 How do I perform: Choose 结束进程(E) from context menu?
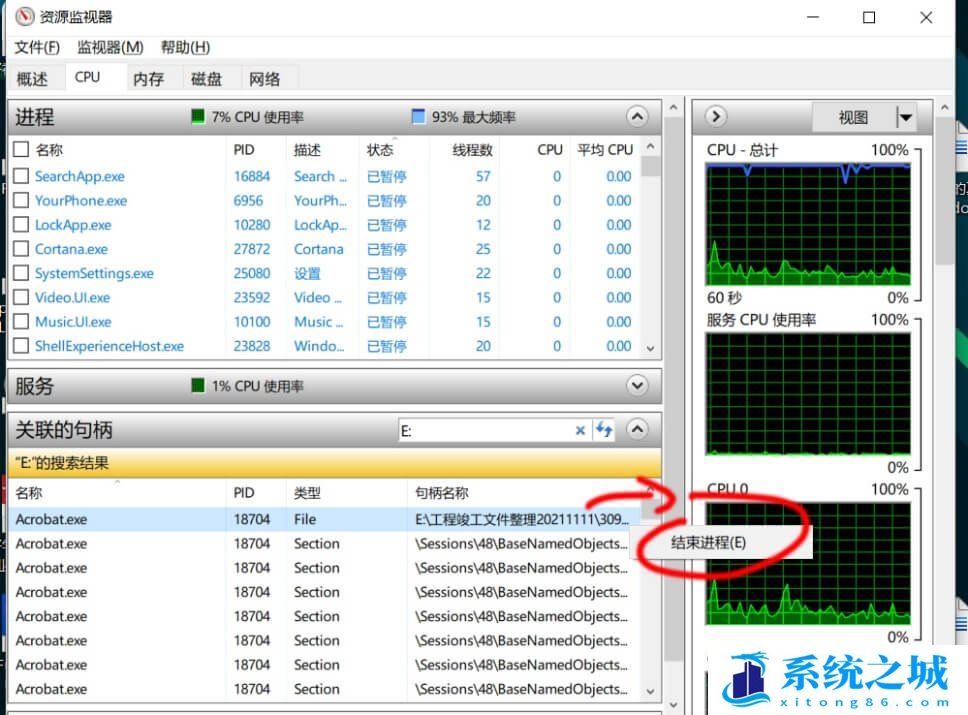(x=708, y=542)
